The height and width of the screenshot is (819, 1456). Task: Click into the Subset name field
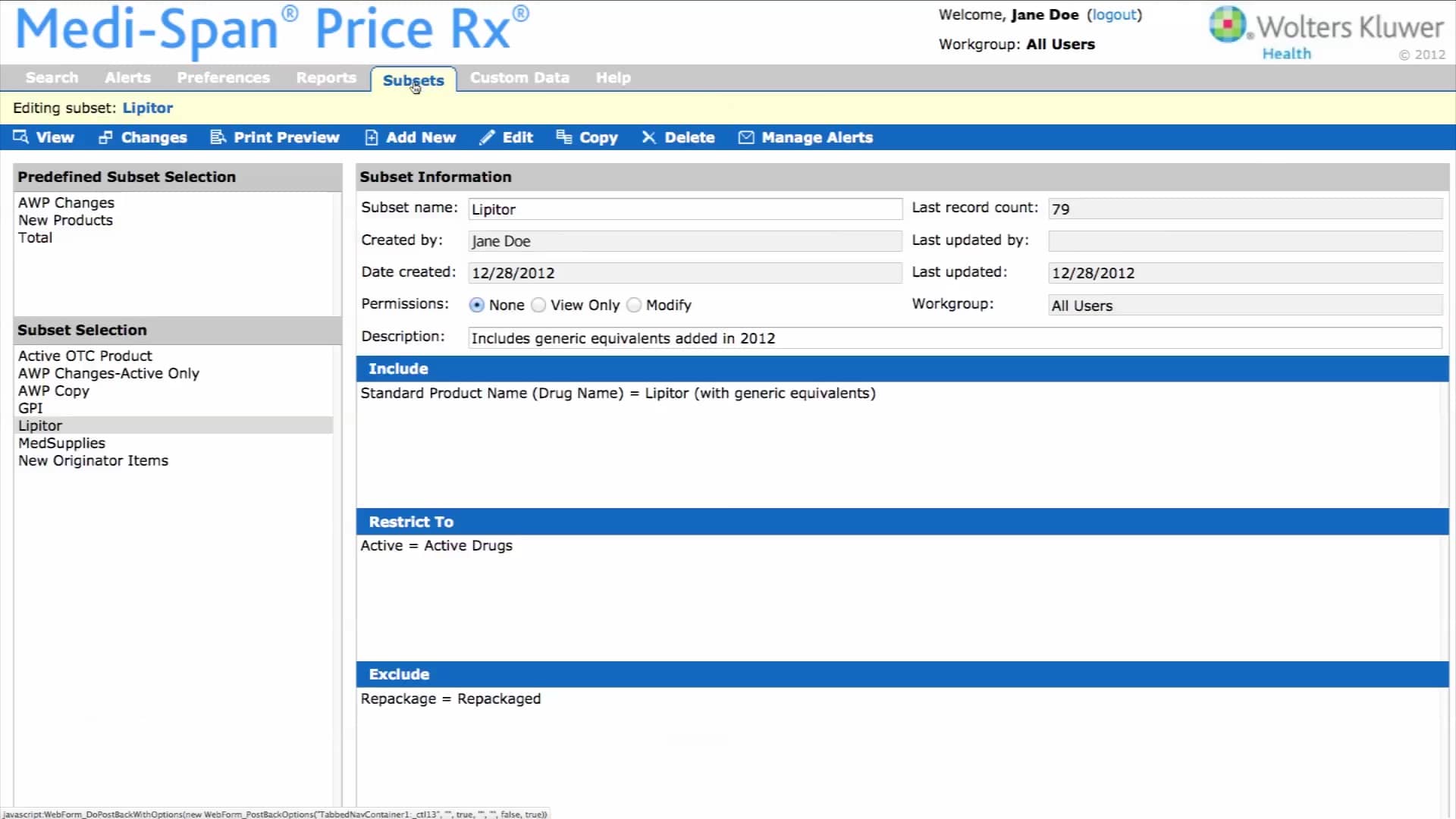tap(685, 209)
